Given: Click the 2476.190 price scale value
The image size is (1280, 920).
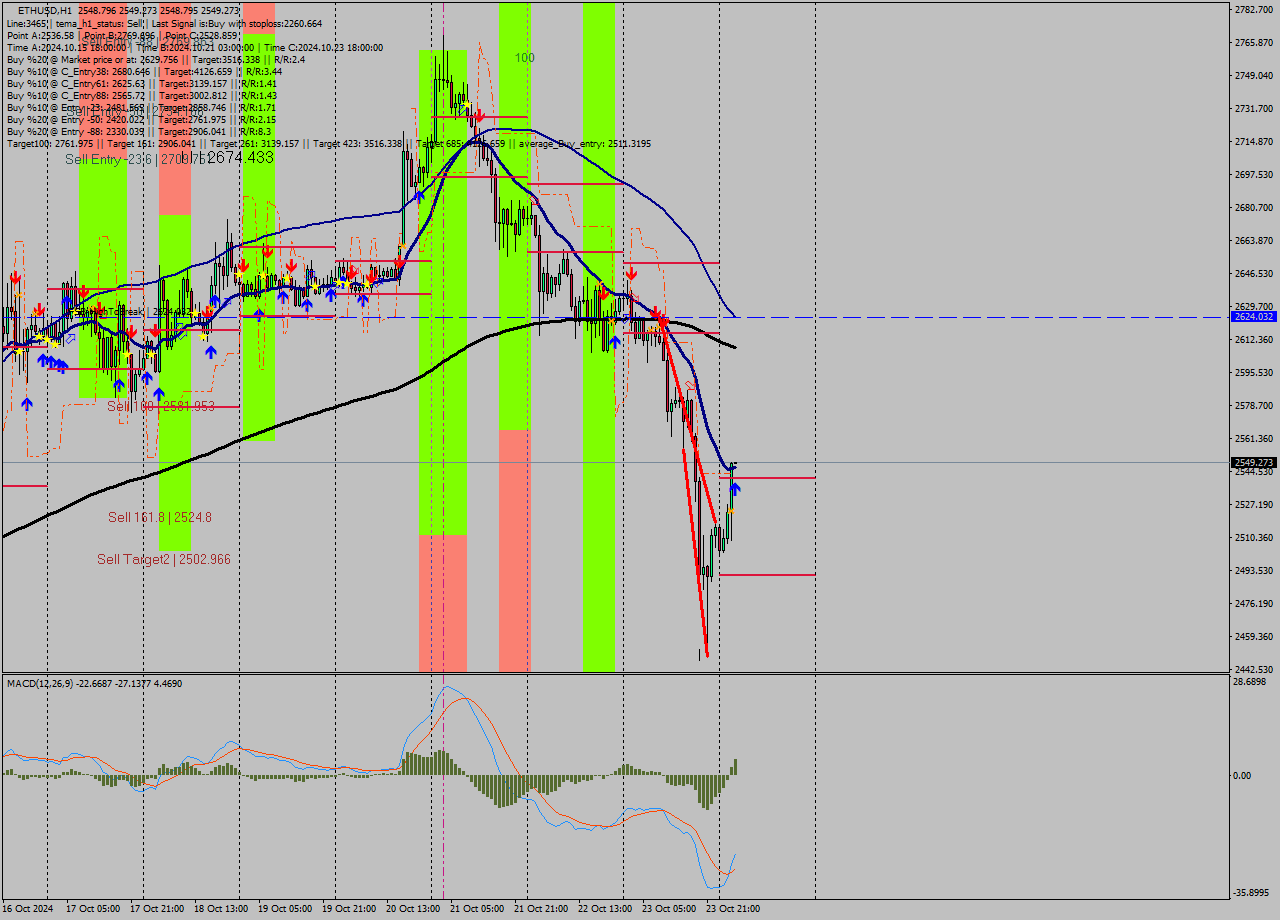Looking at the screenshot, I should 1254,603.
